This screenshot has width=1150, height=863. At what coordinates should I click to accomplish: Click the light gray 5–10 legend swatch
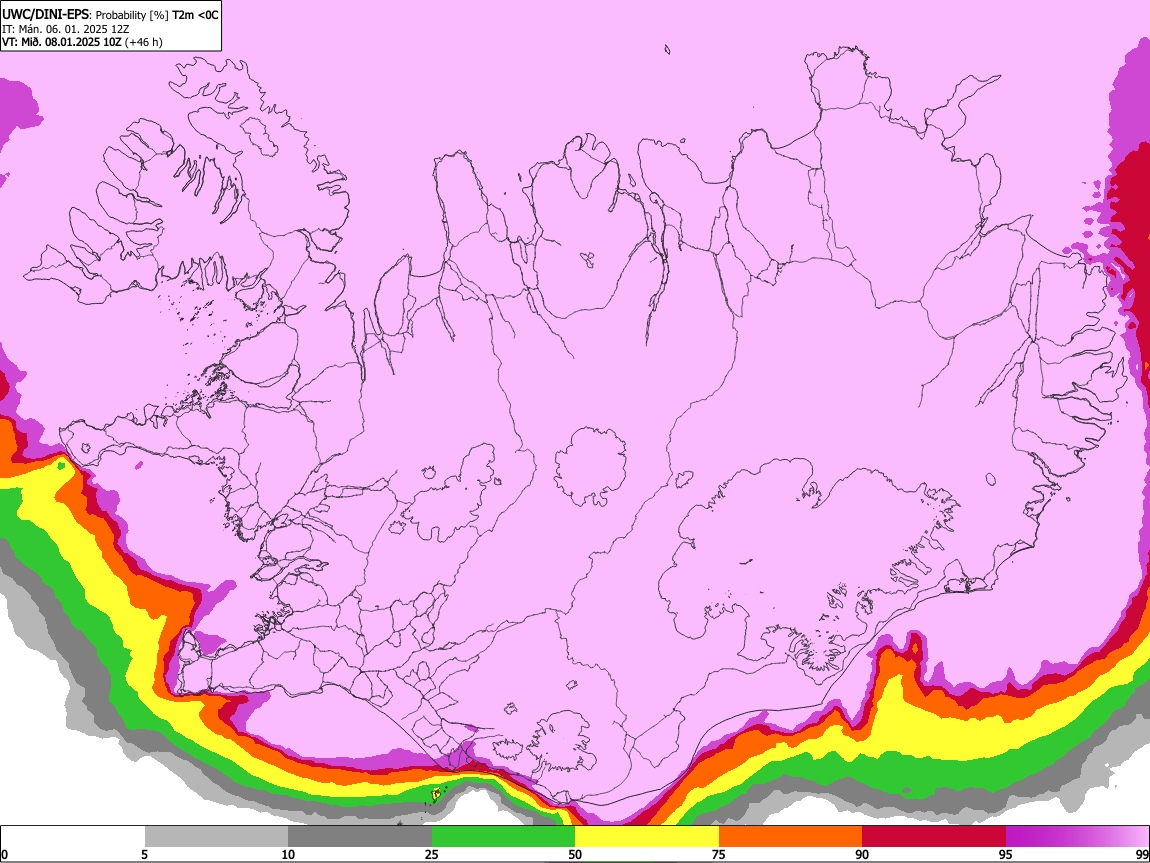click(x=216, y=837)
